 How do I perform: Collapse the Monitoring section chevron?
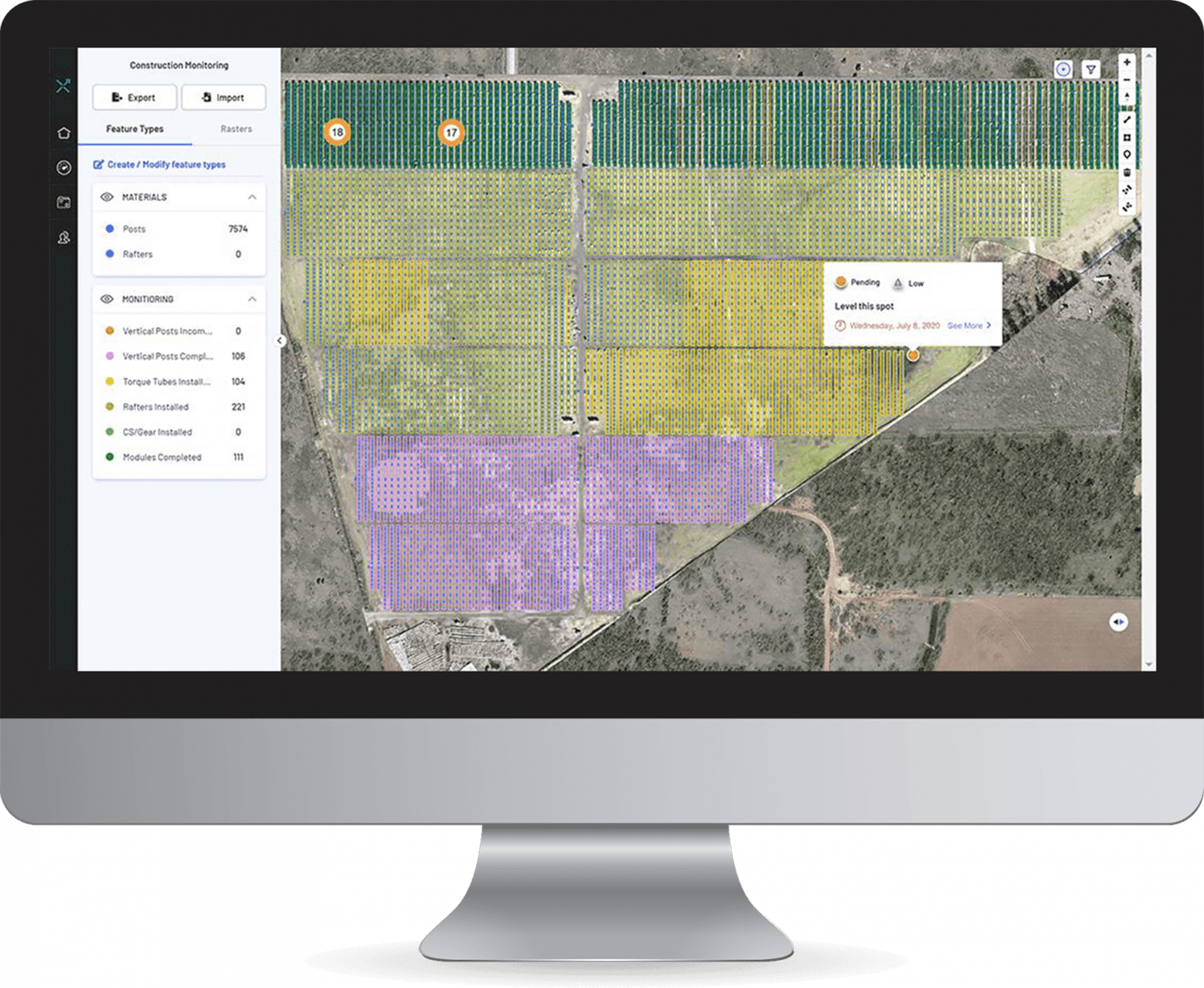coord(252,299)
